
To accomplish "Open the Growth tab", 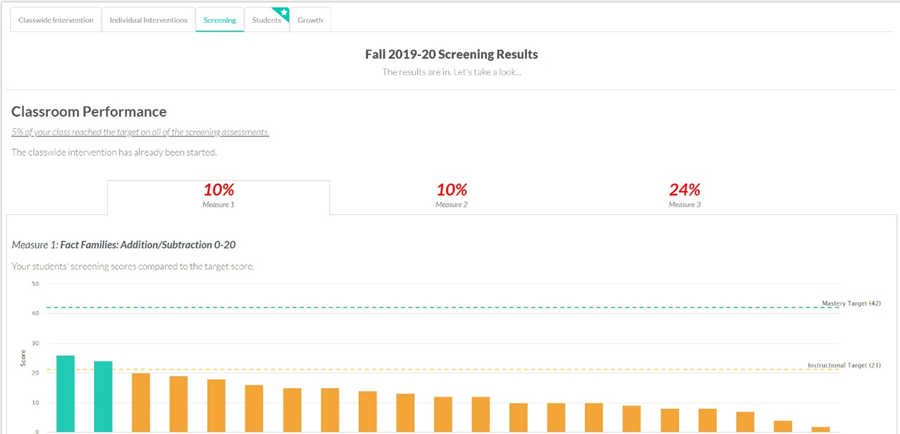I will coord(310,20).
